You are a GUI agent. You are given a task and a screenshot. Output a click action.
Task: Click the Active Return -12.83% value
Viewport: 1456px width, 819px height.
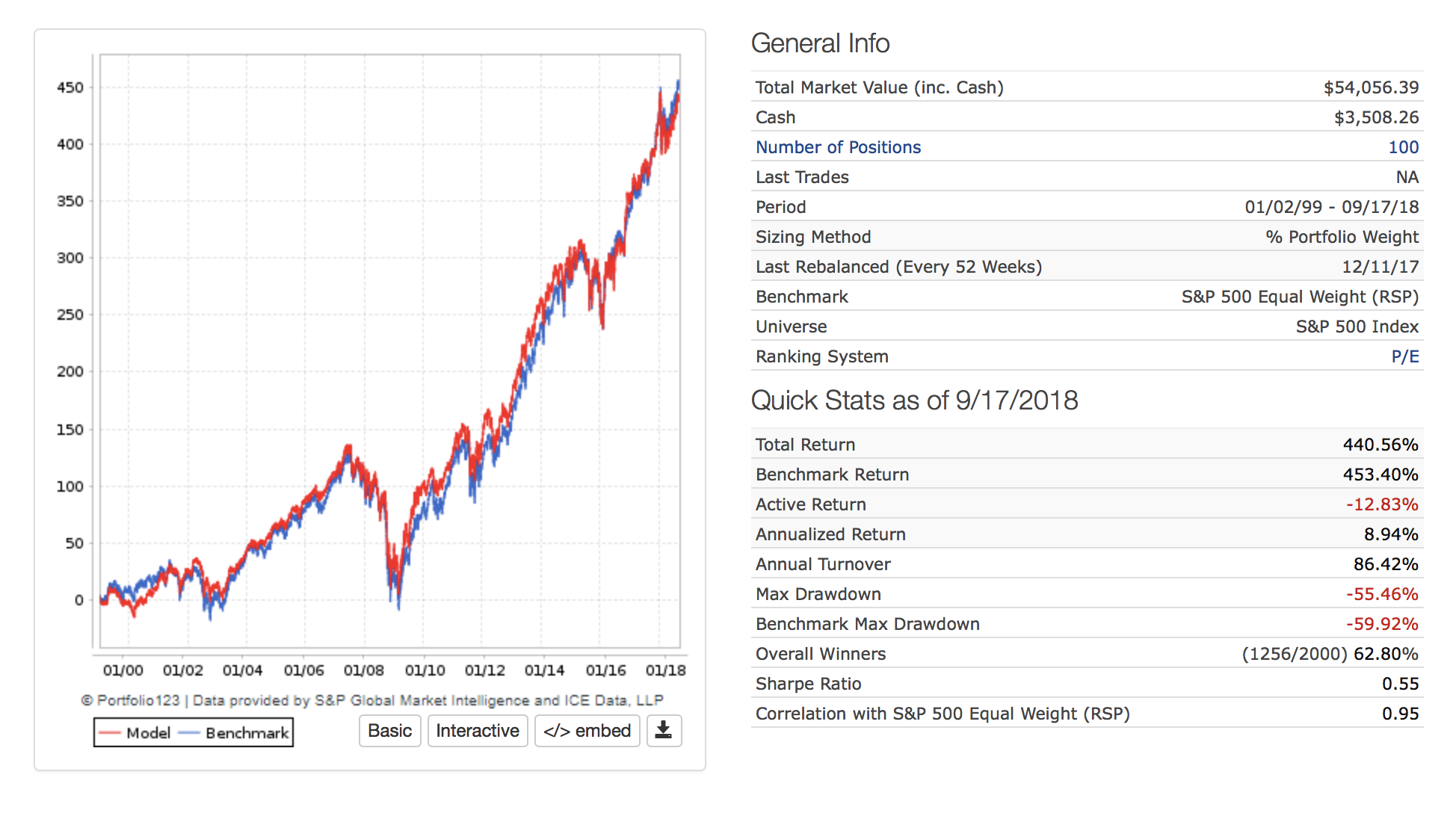1381,504
